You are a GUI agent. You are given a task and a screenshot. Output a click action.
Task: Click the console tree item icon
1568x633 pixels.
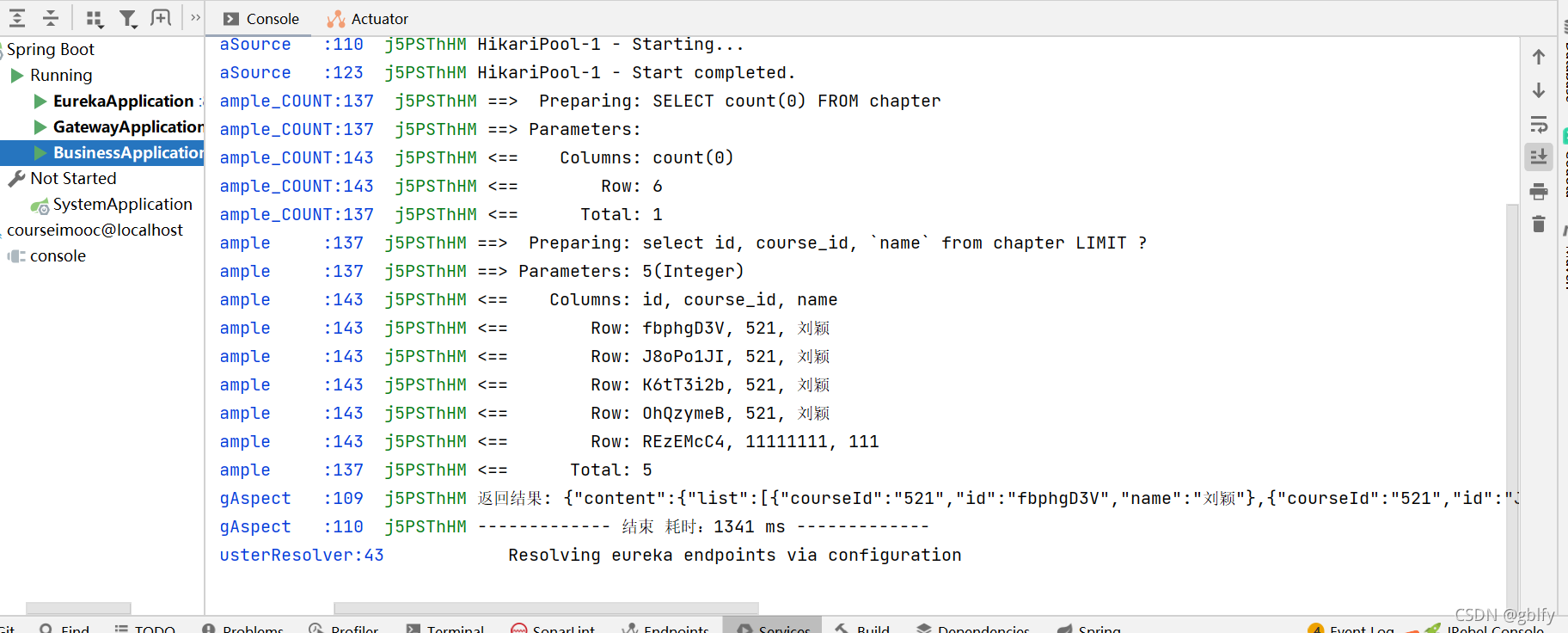16,256
